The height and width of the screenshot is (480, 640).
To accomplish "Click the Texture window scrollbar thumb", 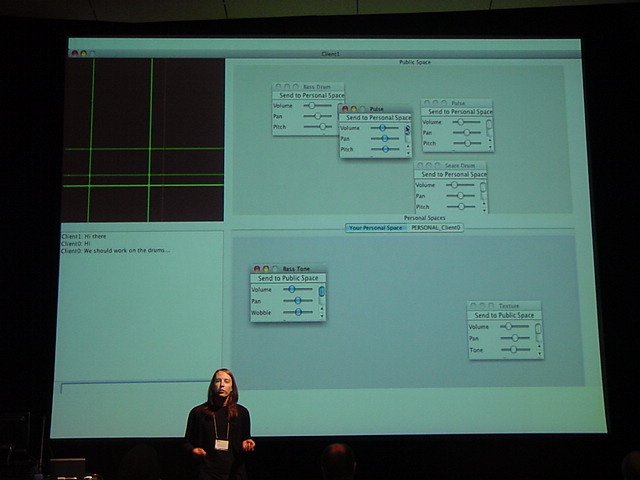I will (538, 329).
